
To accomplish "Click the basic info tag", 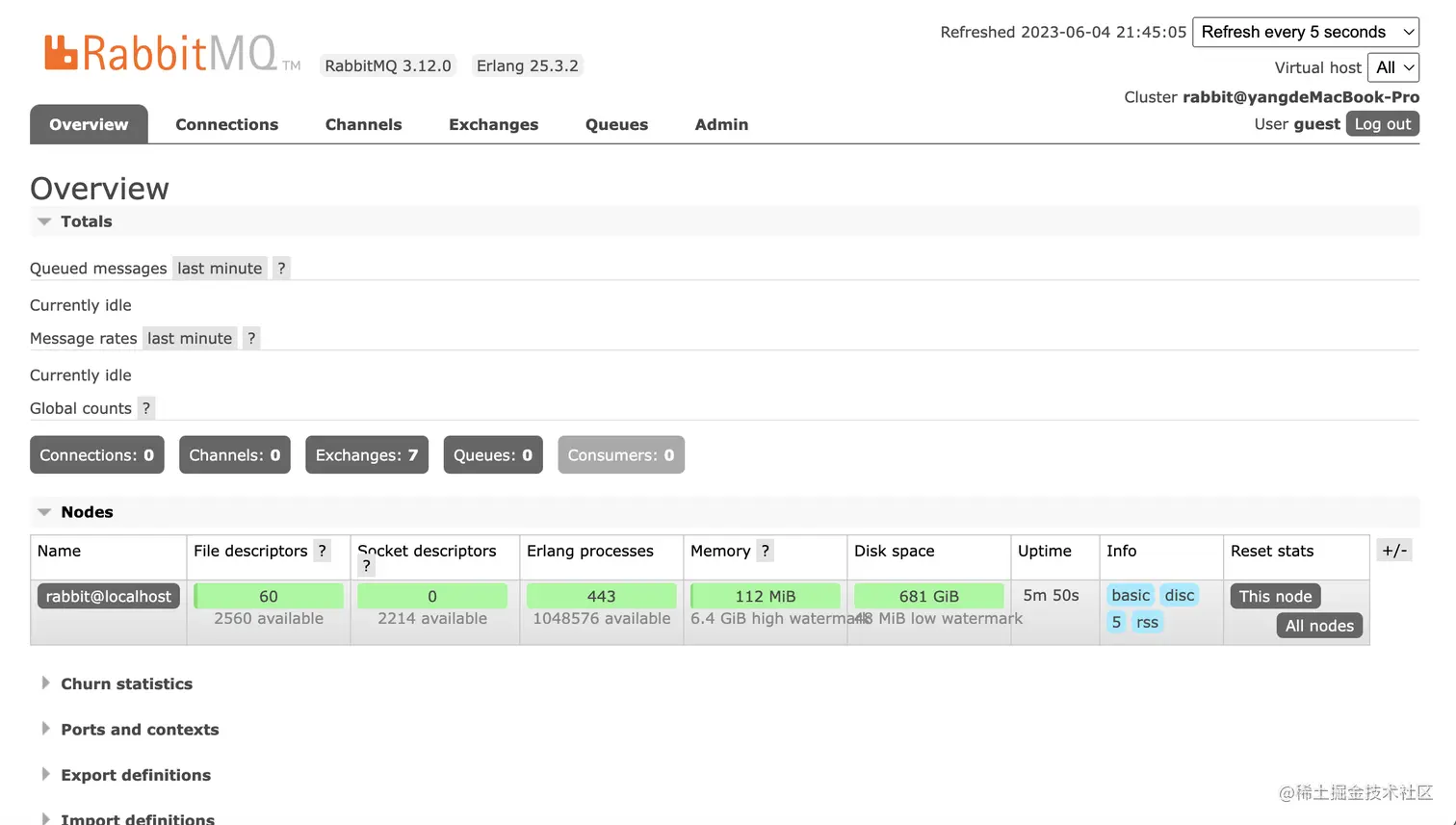I will point(1131,595).
